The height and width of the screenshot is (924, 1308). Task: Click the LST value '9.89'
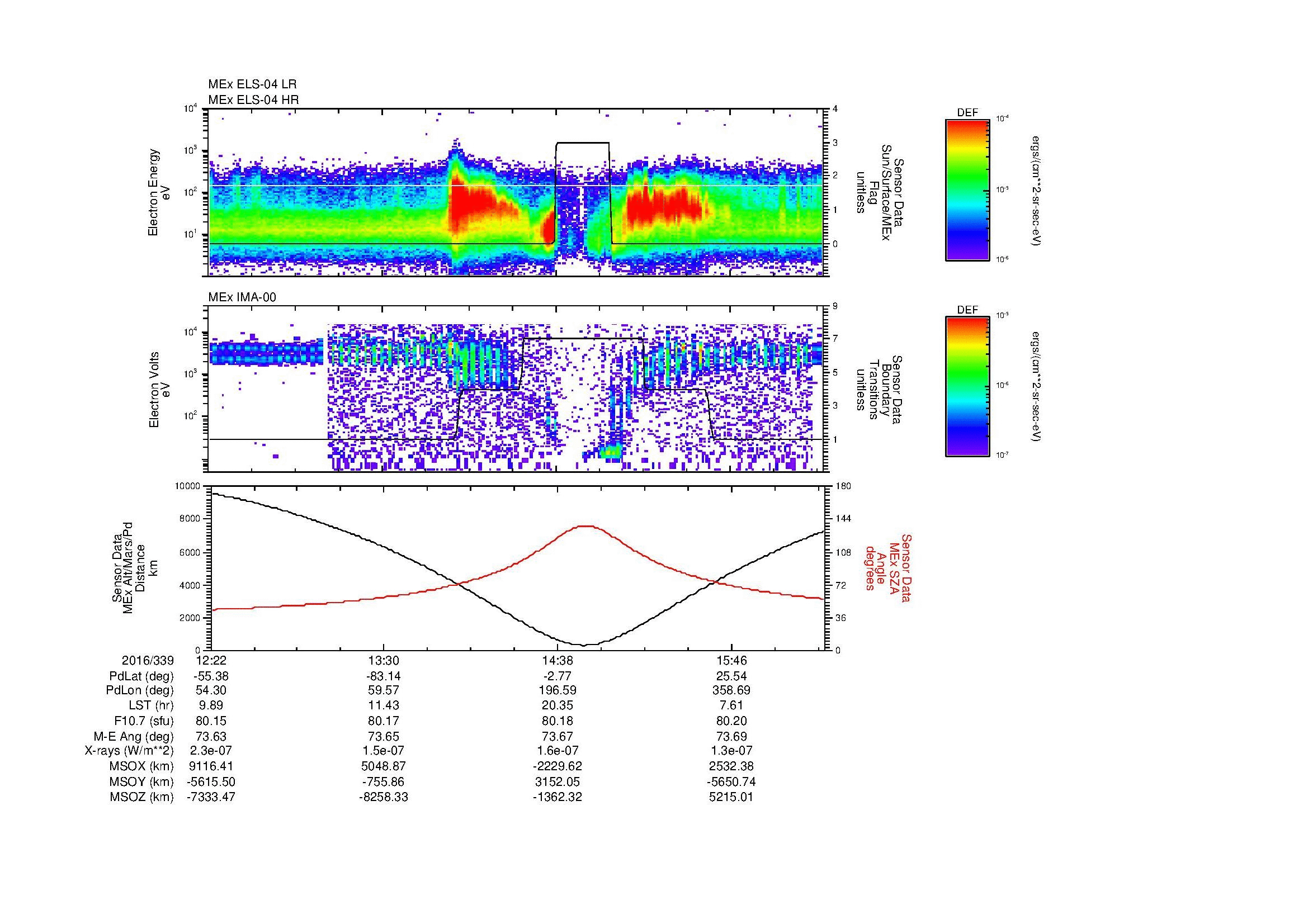tap(211, 705)
